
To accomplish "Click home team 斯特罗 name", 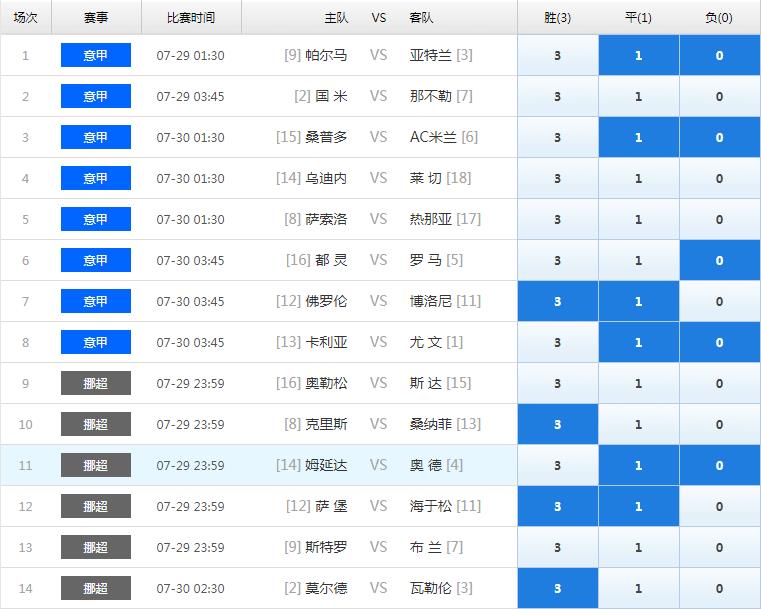I will (x=326, y=547).
